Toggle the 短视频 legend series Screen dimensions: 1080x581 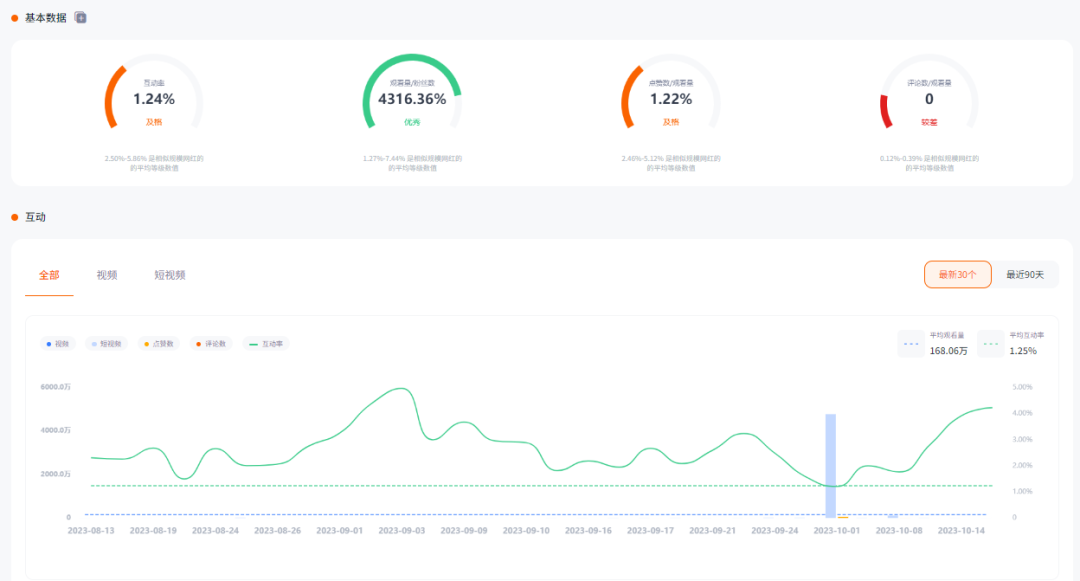tap(106, 344)
